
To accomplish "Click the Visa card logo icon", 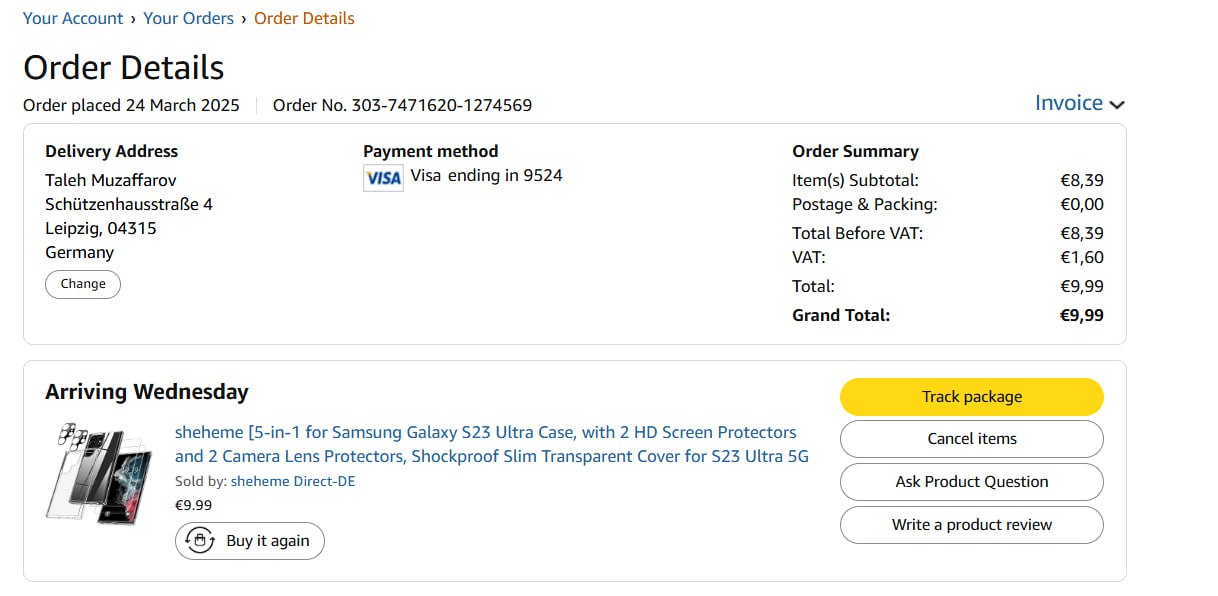I will pos(383,178).
